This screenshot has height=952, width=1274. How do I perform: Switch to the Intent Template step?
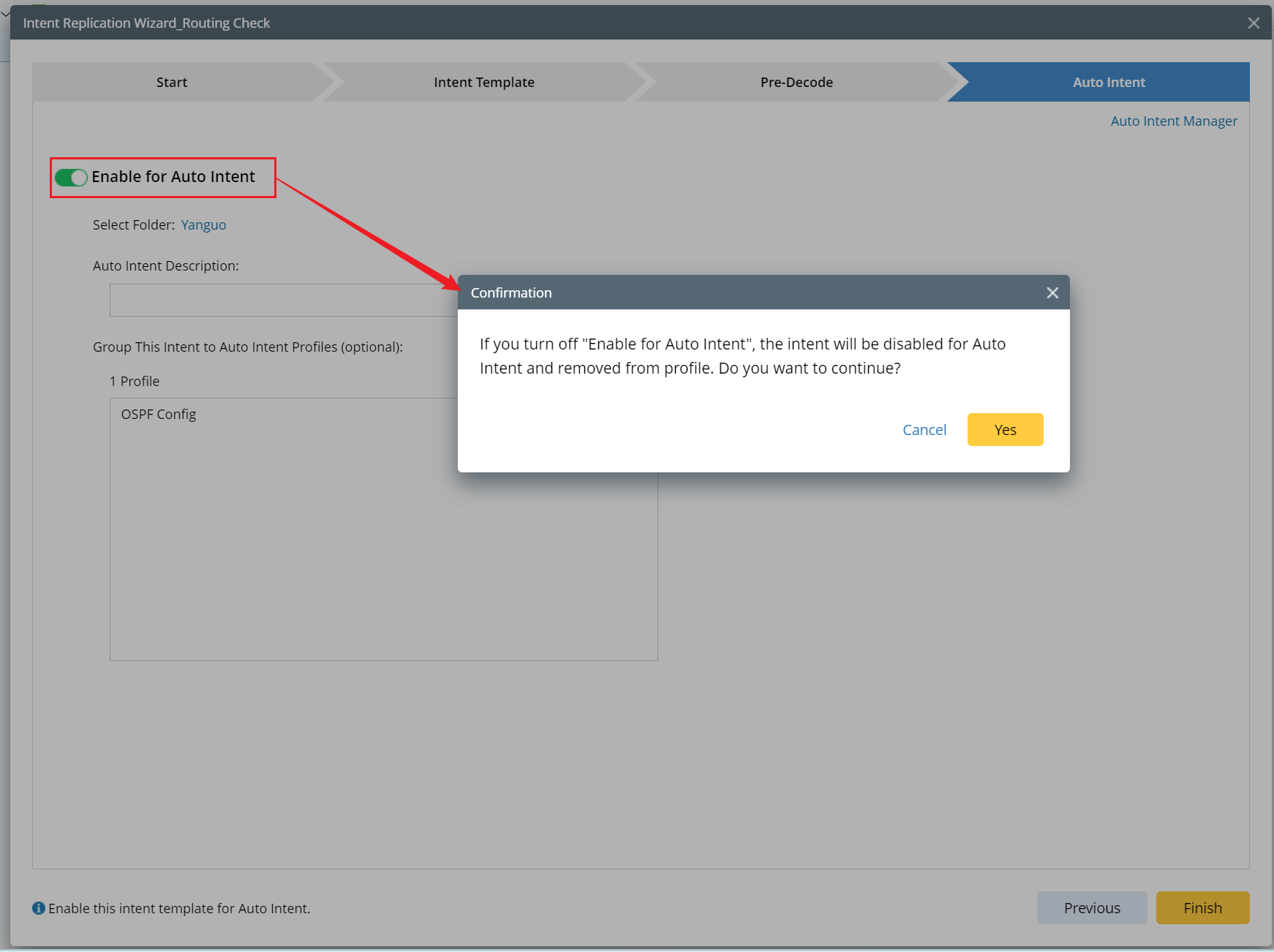(x=483, y=82)
